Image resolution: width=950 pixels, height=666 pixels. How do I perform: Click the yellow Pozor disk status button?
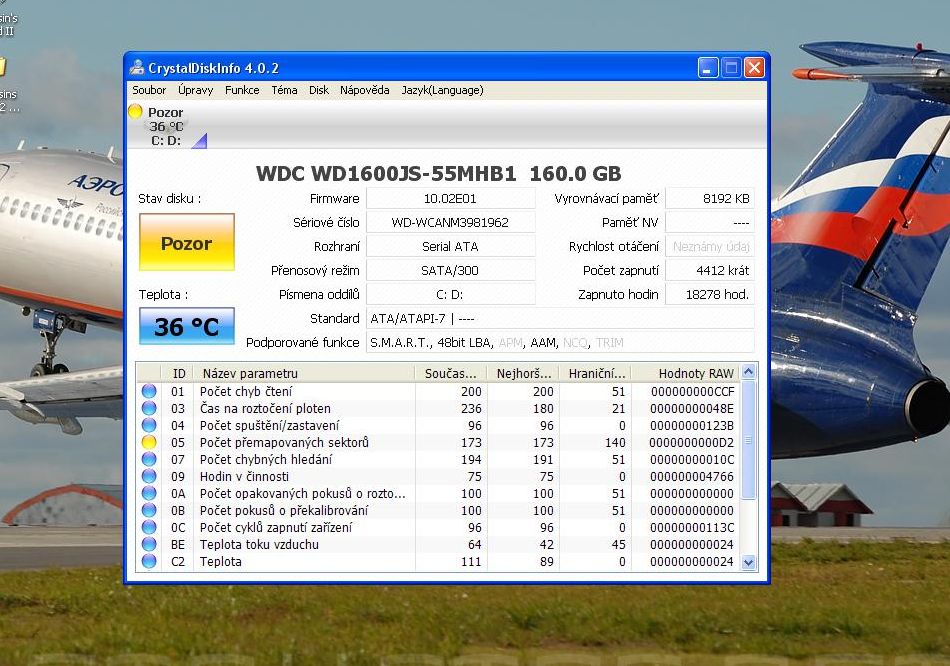(187, 242)
